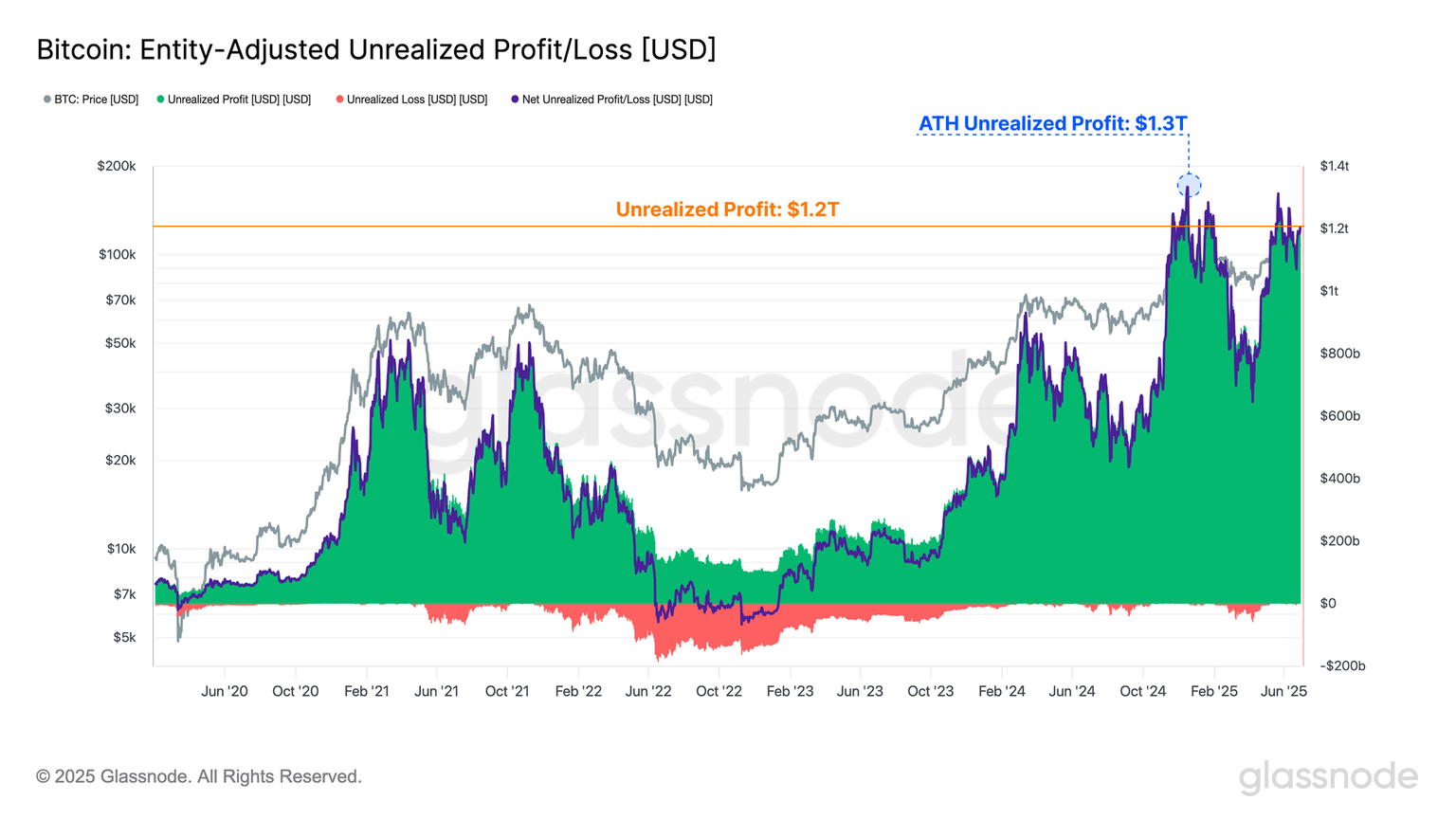The image size is (1456, 819).
Task: Click the $200k left axis label
Action: [117, 166]
